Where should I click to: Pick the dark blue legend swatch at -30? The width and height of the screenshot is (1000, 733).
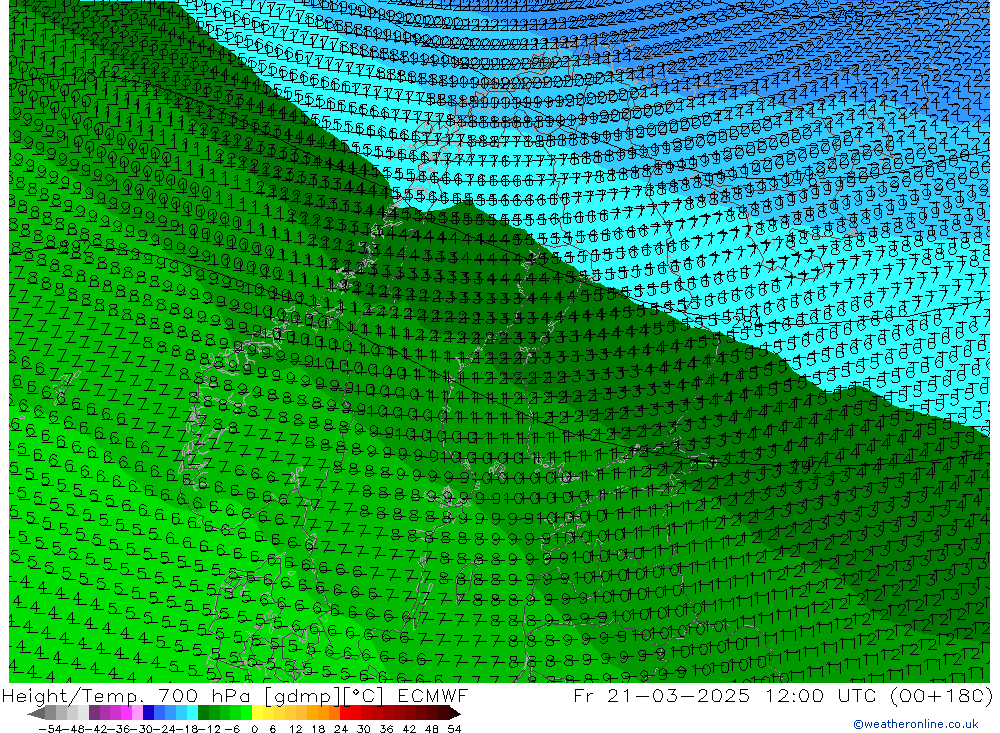[x=149, y=713]
